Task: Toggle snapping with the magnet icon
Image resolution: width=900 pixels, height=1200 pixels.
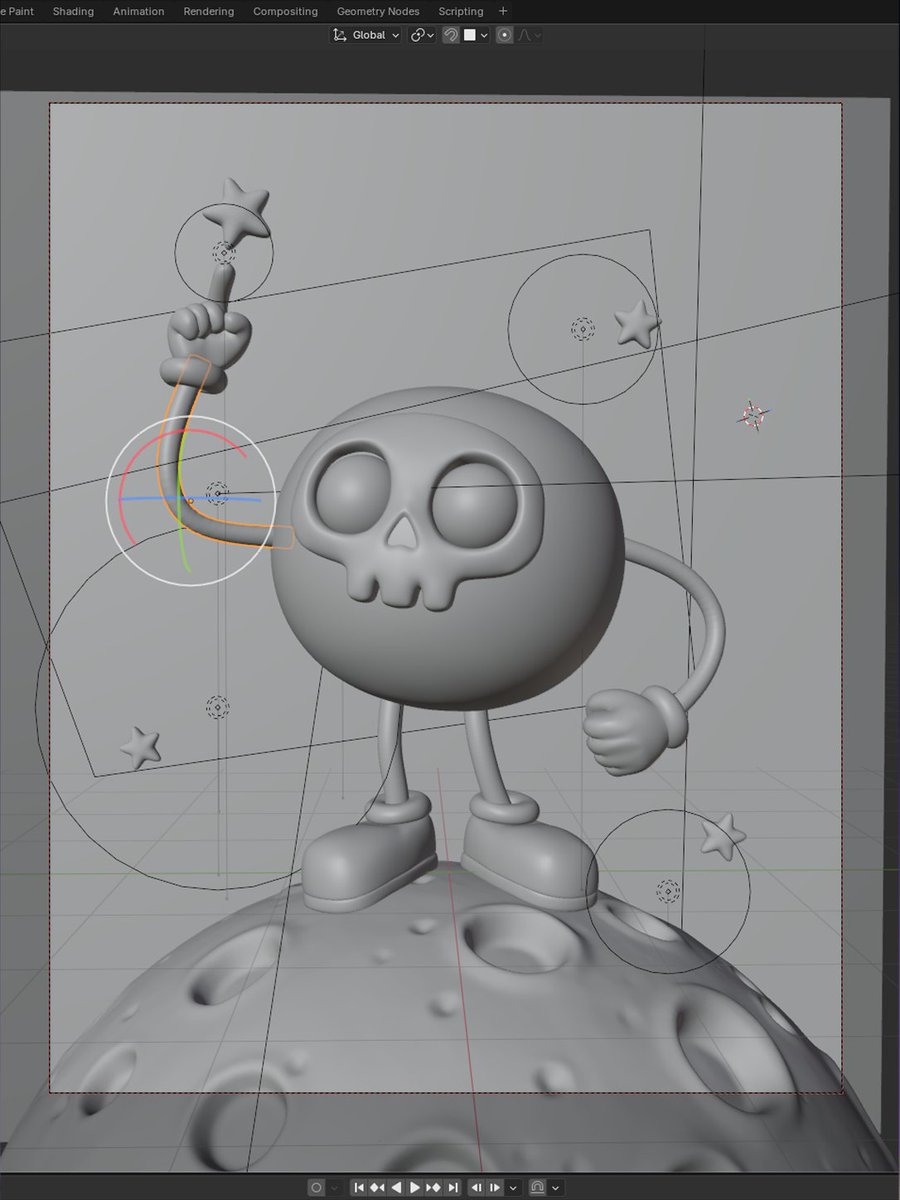Action: 451,35
